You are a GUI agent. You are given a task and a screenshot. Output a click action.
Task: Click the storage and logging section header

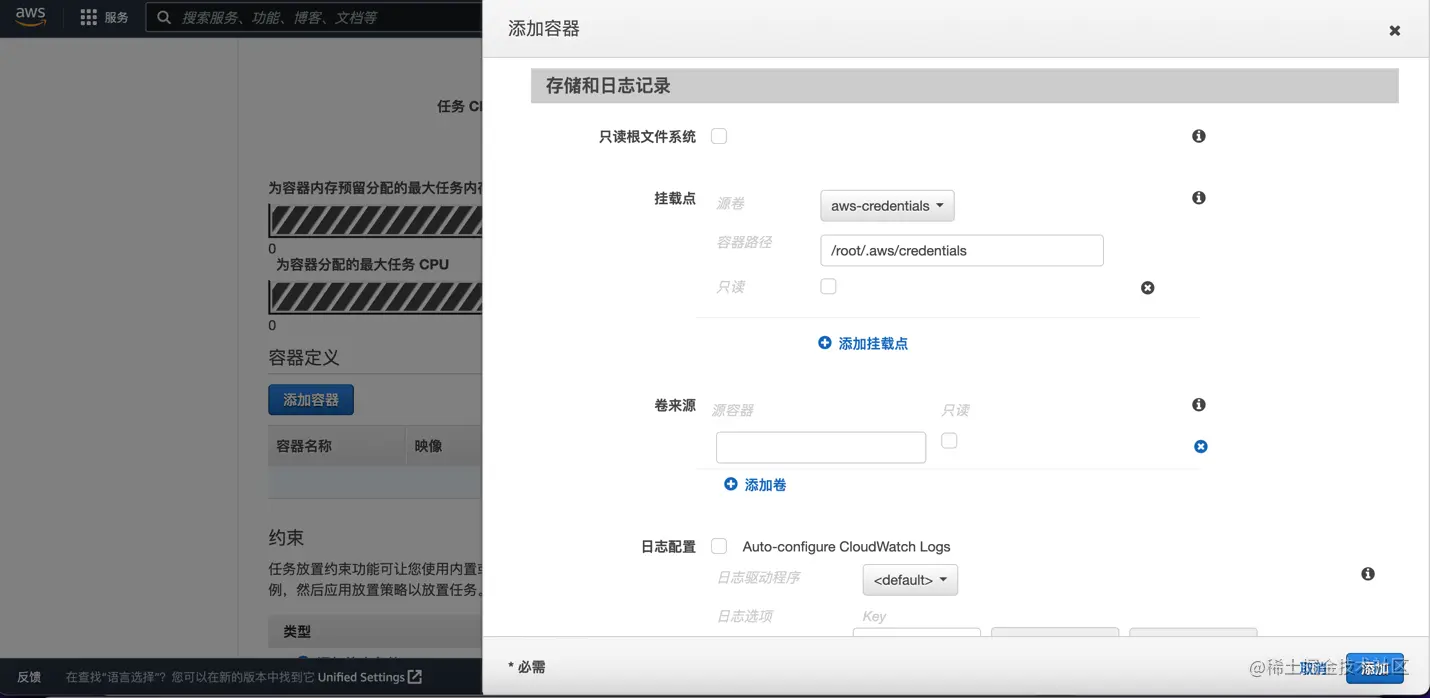(x=964, y=86)
